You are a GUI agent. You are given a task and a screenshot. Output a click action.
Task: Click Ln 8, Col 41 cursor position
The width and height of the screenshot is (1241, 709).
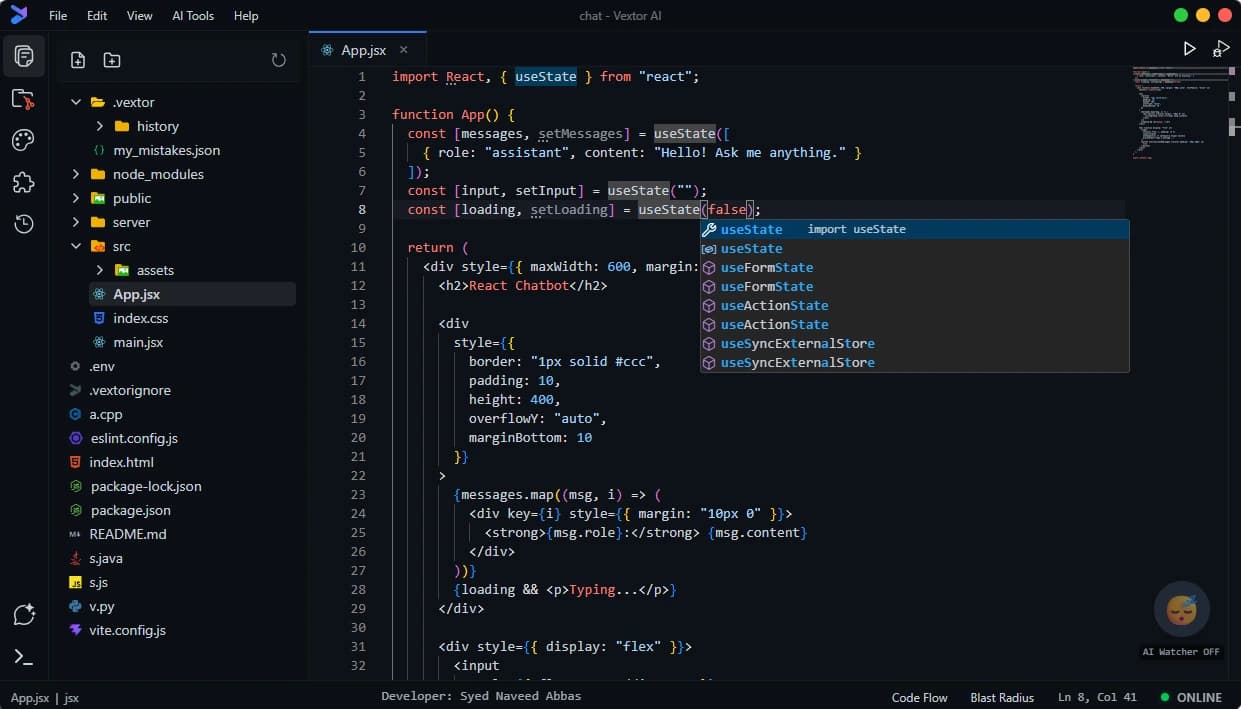click(1097, 697)
